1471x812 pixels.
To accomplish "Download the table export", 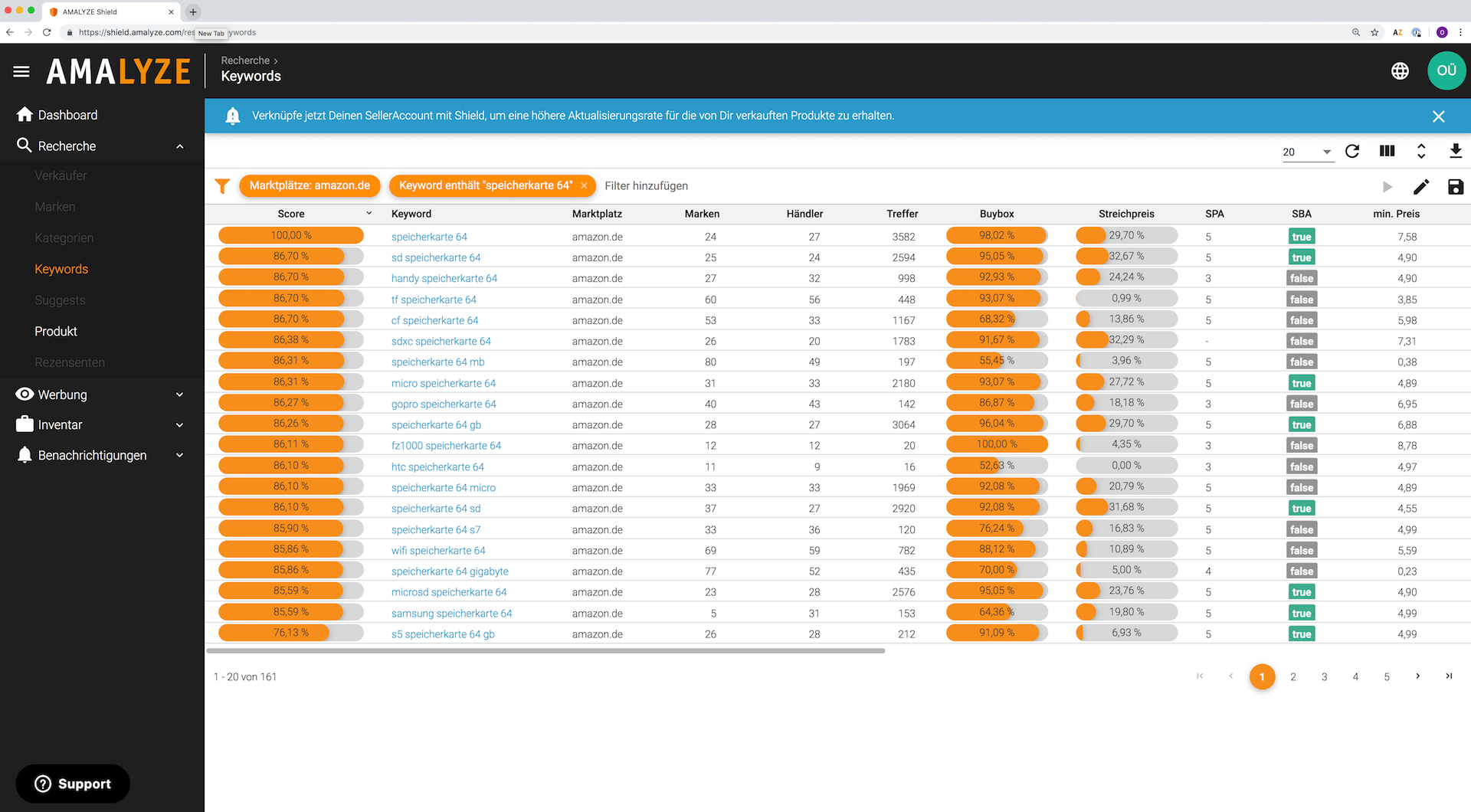I will [x=1456, y=151].
